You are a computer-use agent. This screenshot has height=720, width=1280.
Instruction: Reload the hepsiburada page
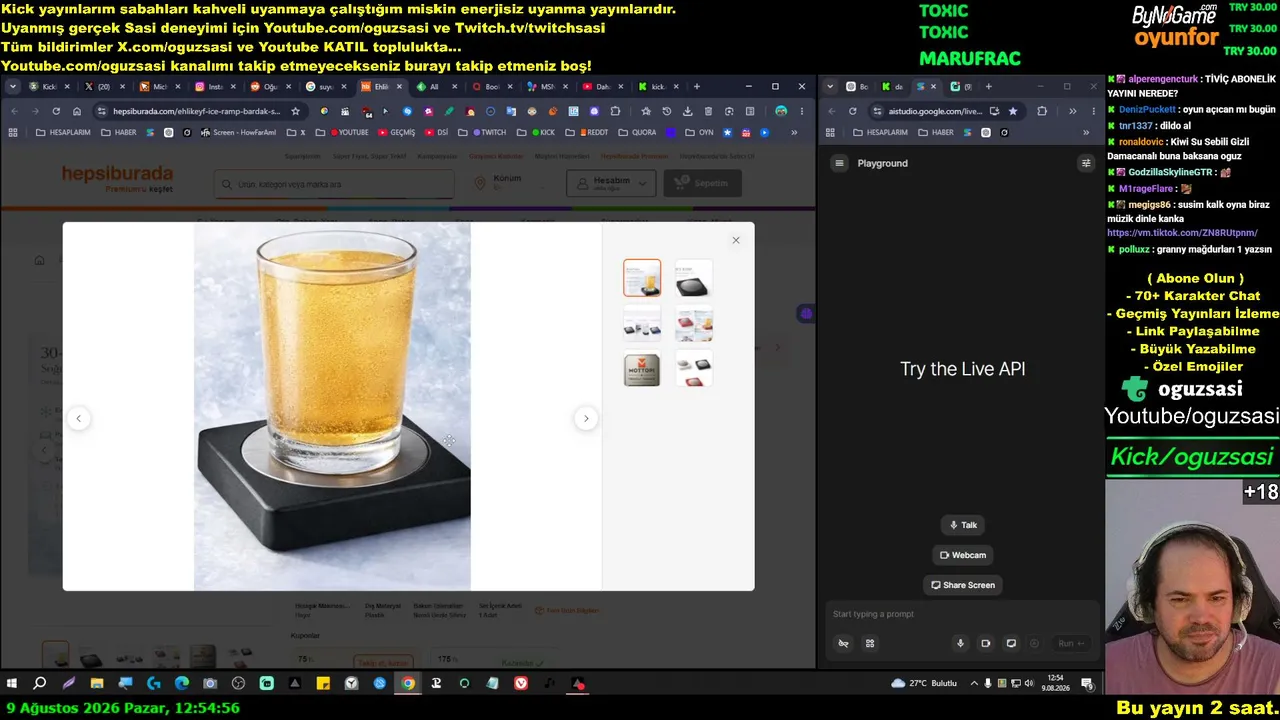(x=56, y=111)
